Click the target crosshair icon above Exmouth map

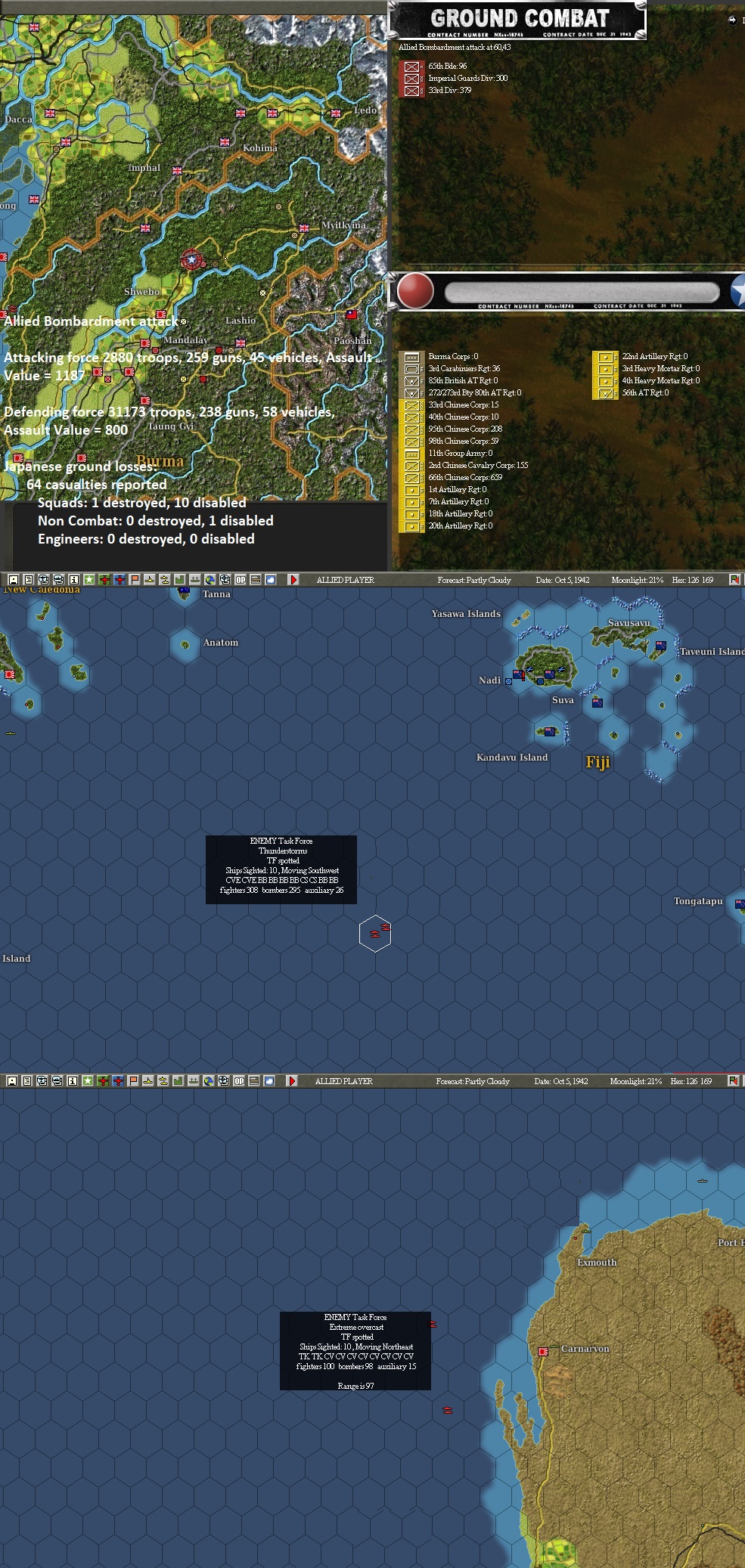tap(224, 1081)
